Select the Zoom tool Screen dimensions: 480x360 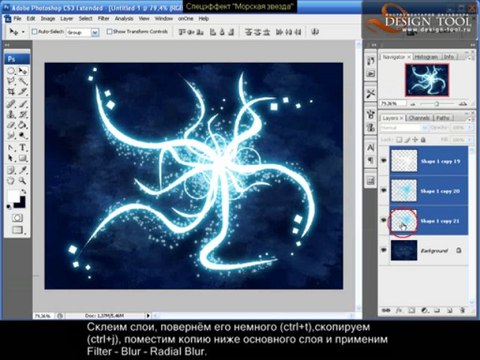click(23, 181)
